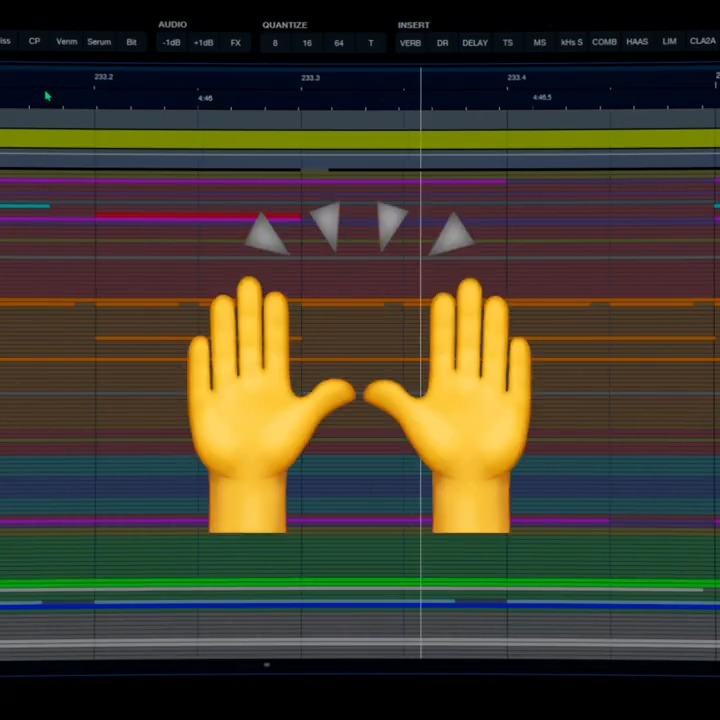Select the bright green clip
This screenshot has height=720, width=720.
[360, 583]
